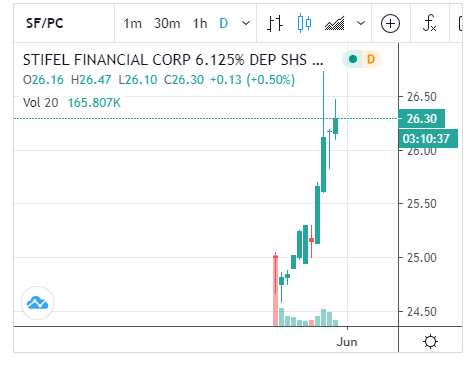The height and width of the screenshot is (369, 468).
Task: Select the Bars chart style icon
Action: tap(275, 24)
